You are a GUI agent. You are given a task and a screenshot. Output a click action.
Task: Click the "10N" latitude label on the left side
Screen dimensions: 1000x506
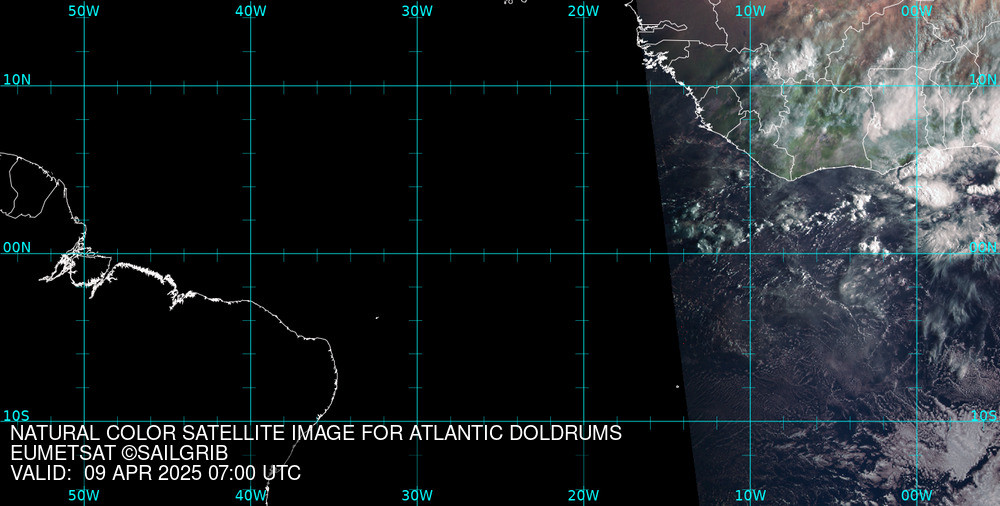click(17, 80)
